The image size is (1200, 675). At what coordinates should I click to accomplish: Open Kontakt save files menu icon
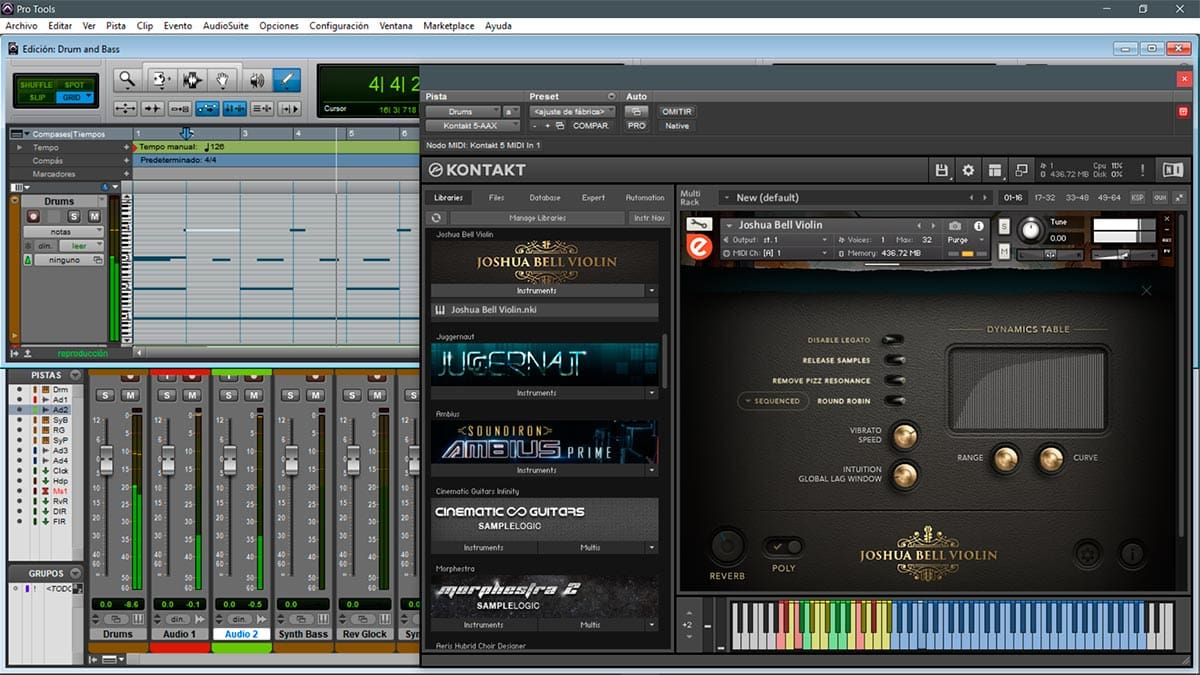942,171
